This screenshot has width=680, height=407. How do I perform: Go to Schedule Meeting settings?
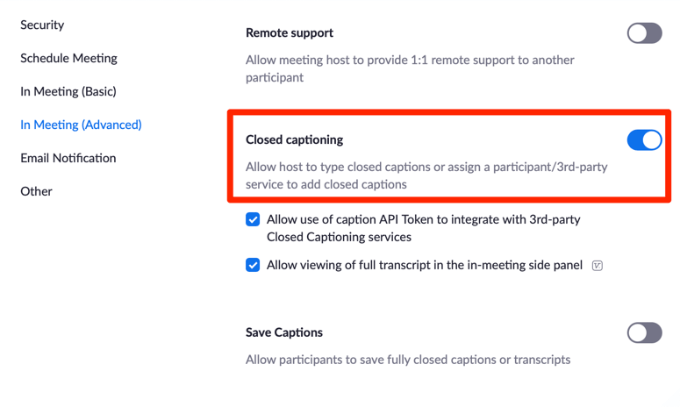68,58
